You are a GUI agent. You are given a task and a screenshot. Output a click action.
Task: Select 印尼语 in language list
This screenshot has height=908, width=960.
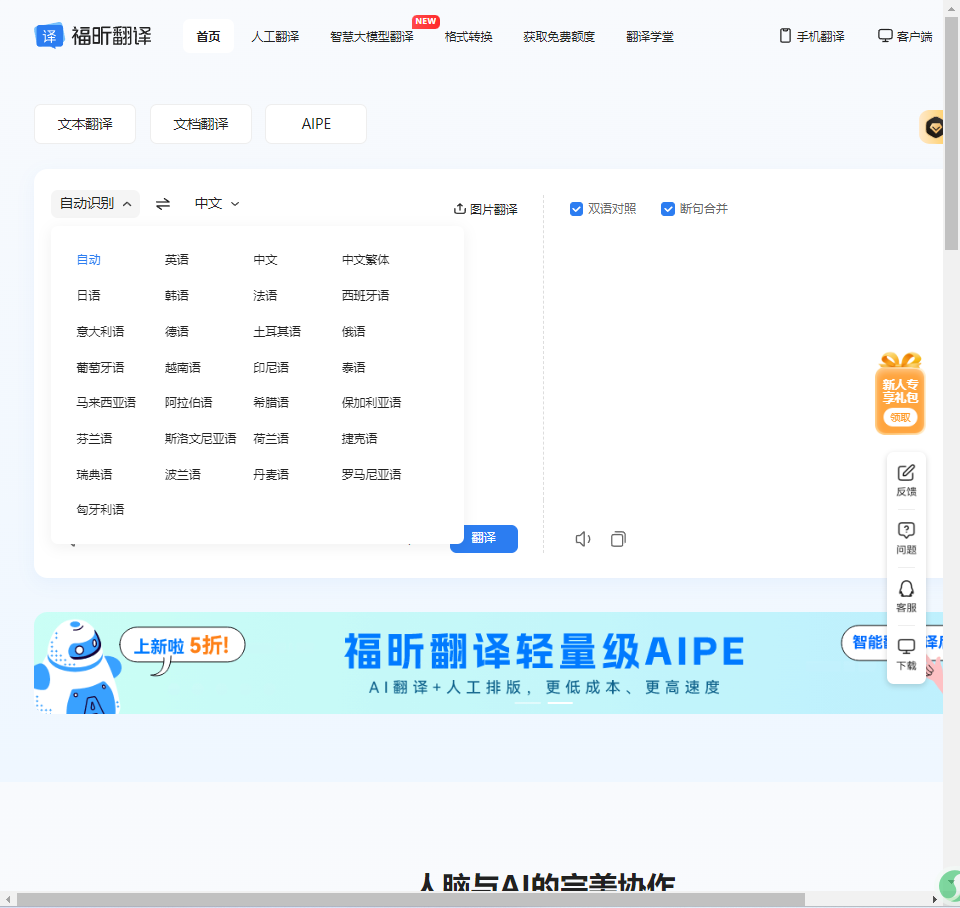[x=271, y=367]
